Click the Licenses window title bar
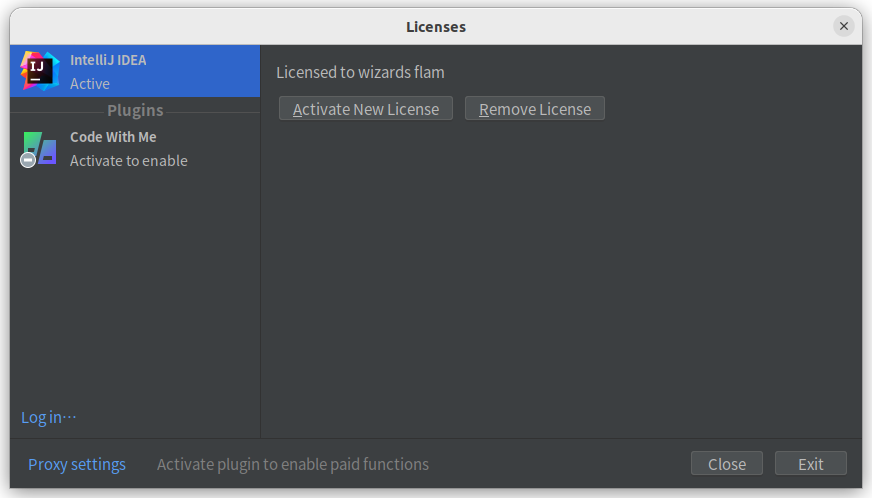The height and width of the screenshot is (498, 872). tap(435, 27)
